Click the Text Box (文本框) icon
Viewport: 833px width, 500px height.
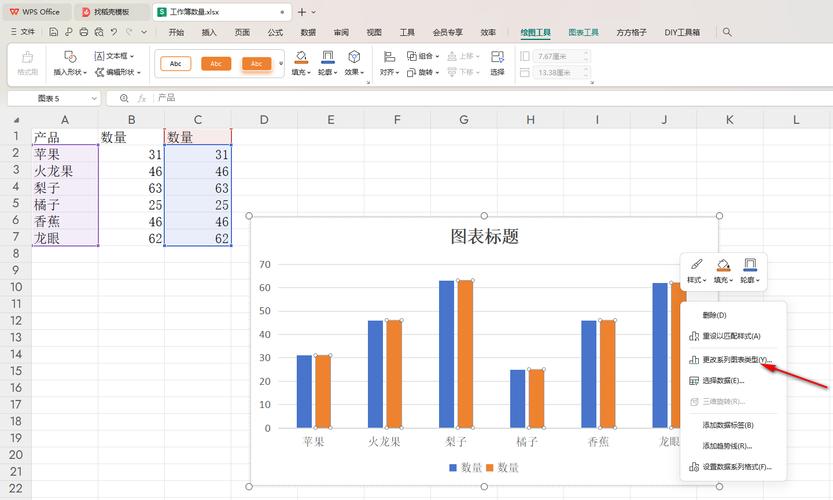click(x=99, y=56)
